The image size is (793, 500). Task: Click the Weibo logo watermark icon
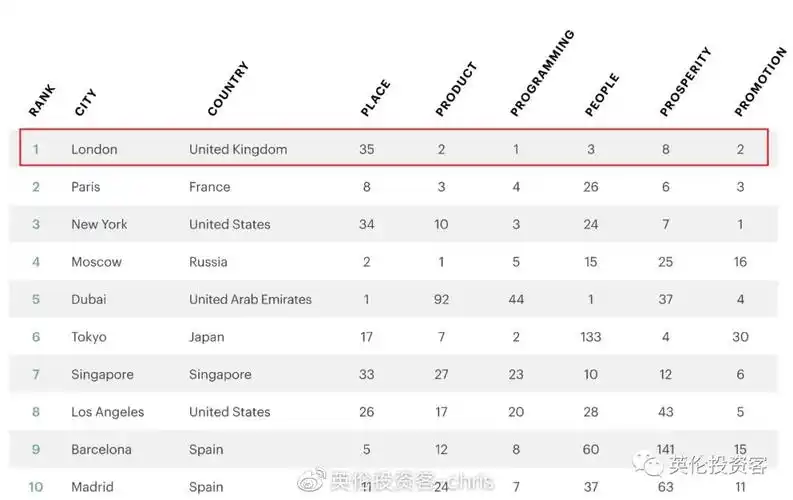312,482
